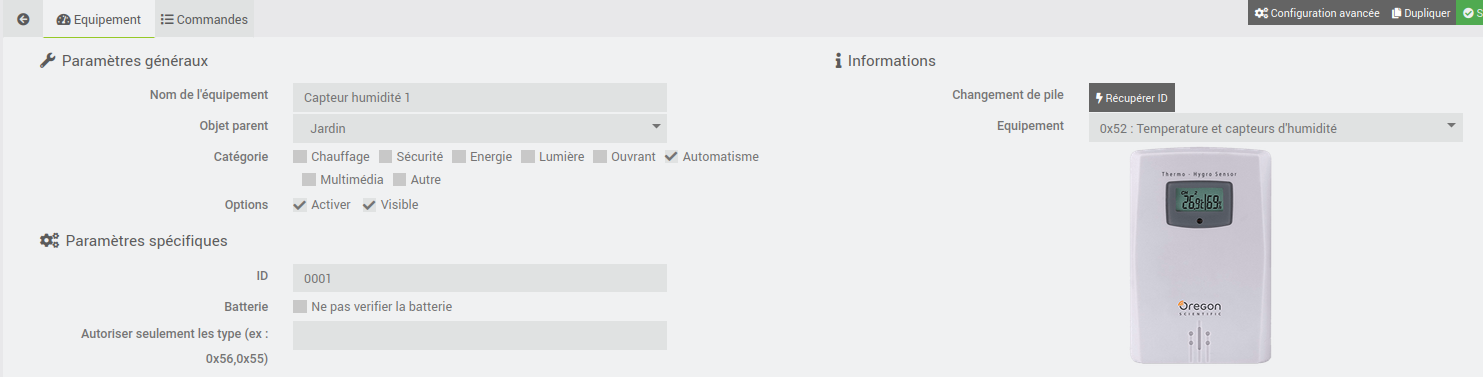
Task: Expand the Equipement 0x52 type dropdown
Action: tap(1275, 128)
